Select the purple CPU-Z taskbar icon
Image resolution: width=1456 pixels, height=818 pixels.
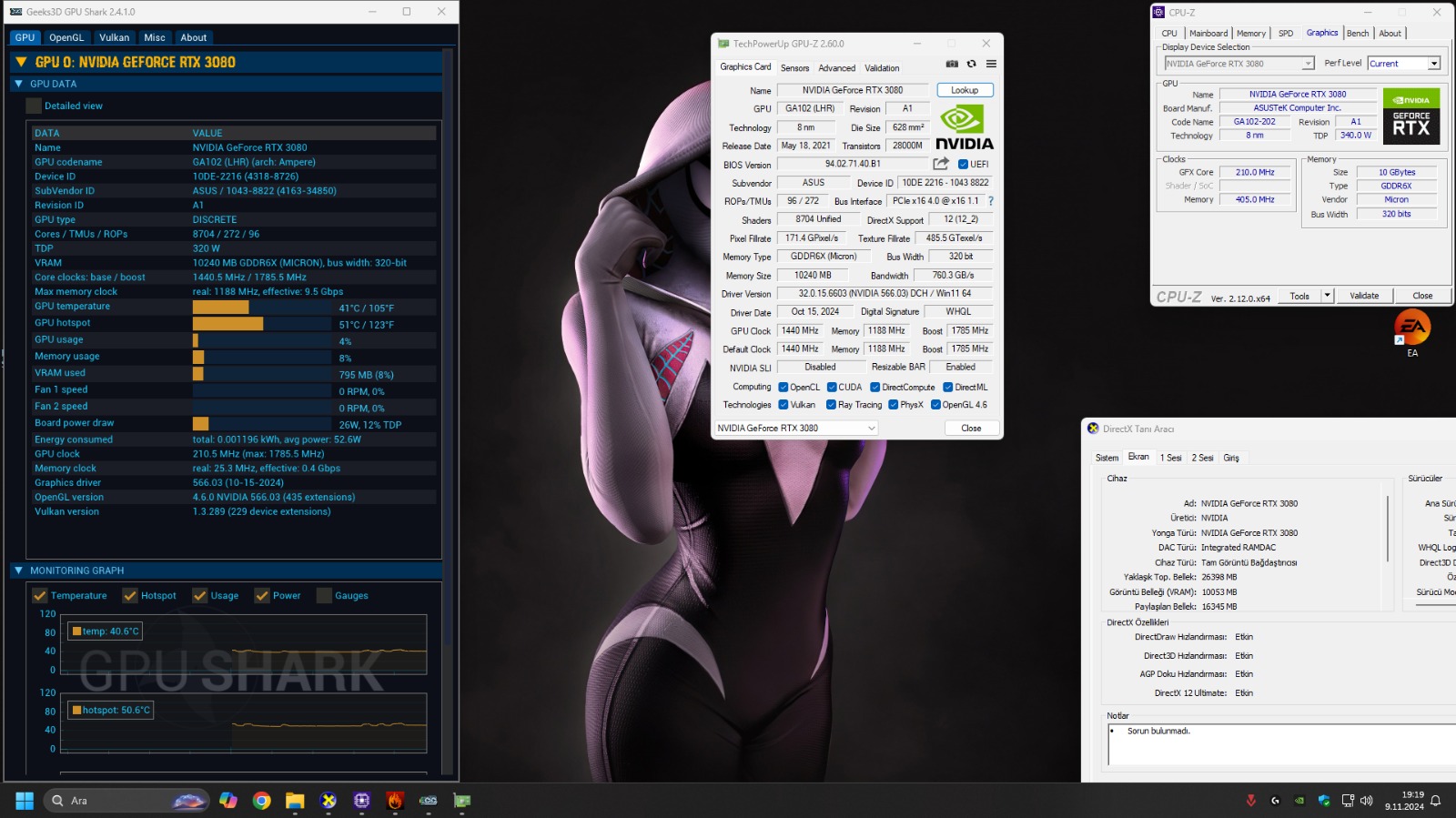[x=362, y=801]
